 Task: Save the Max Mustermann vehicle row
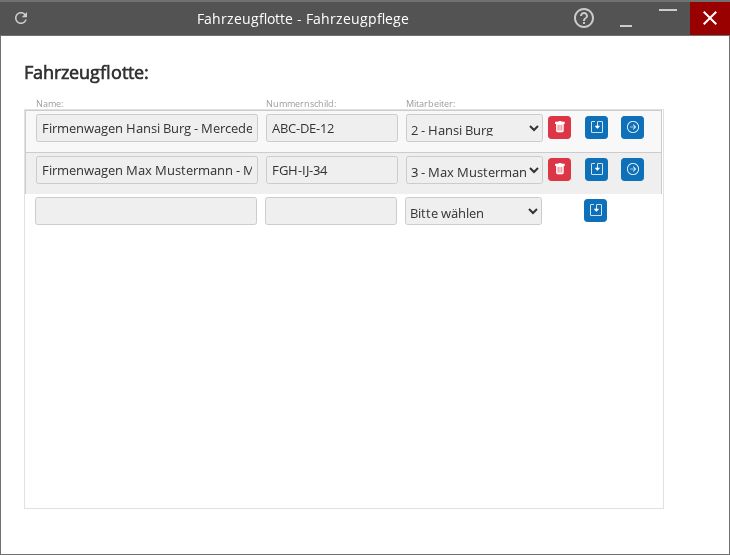(x=596, y=169)
